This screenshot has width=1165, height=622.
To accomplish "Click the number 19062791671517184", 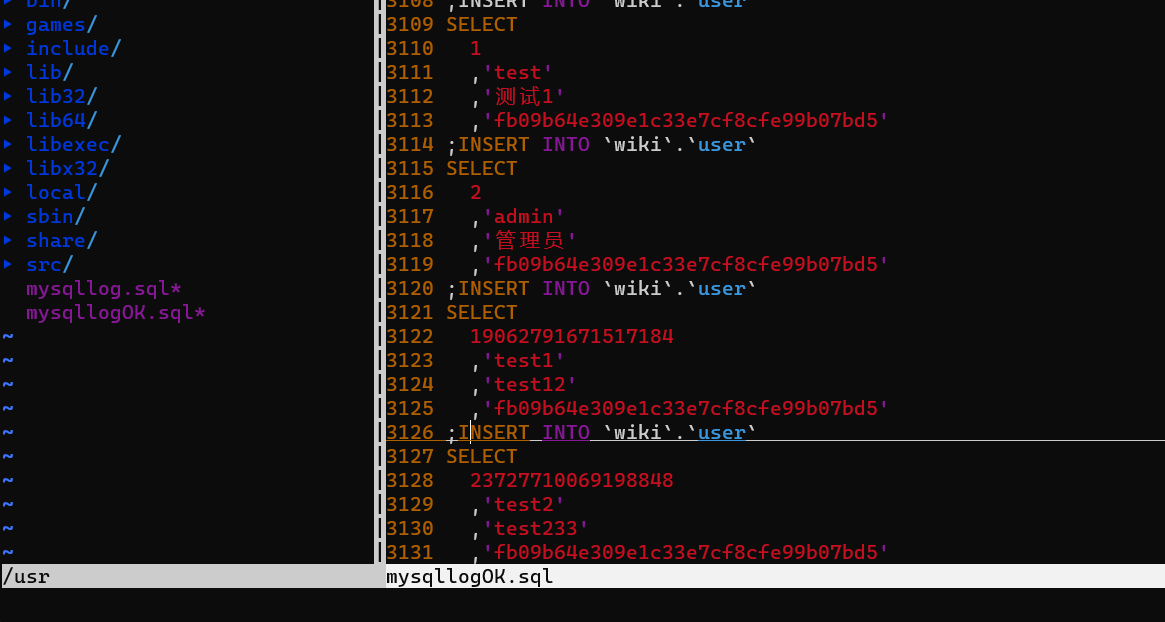I will tap(571, 337).
